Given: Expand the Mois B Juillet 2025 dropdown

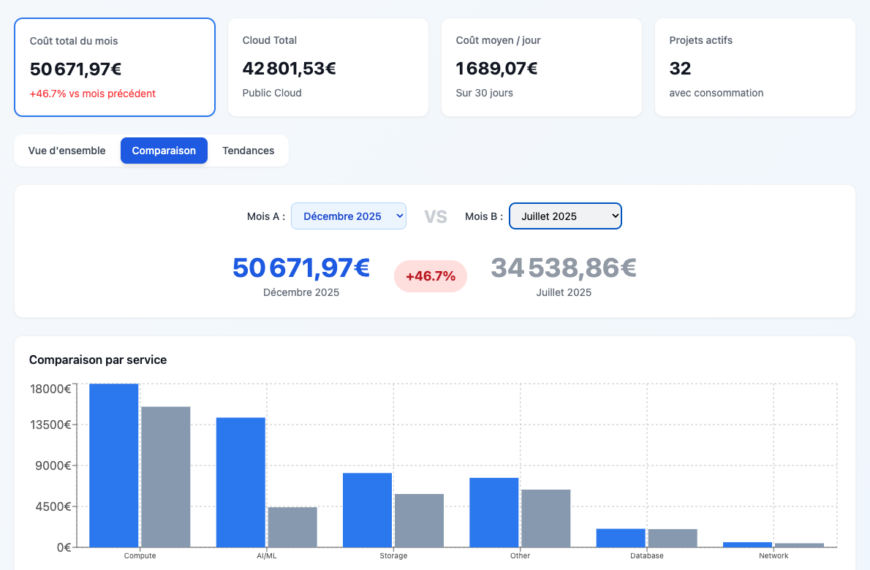Looking at the screenshot, I should (x=565, y=216).
